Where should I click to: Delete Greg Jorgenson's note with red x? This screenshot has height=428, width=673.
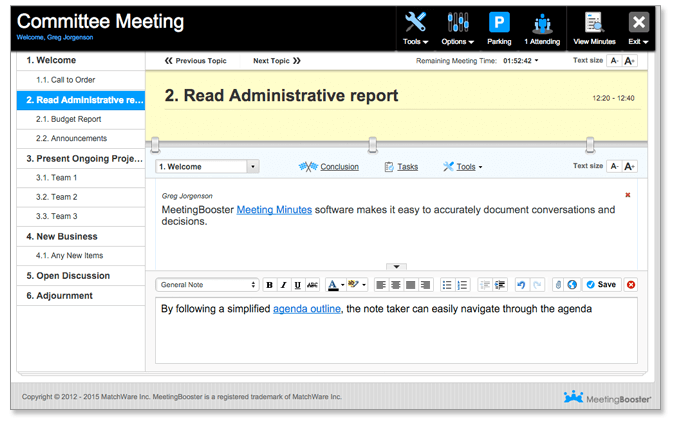628,195
